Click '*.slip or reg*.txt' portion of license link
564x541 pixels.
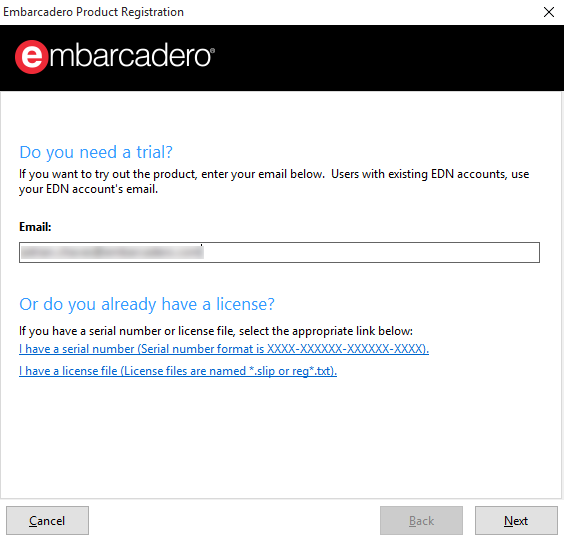tap(290, 371)
